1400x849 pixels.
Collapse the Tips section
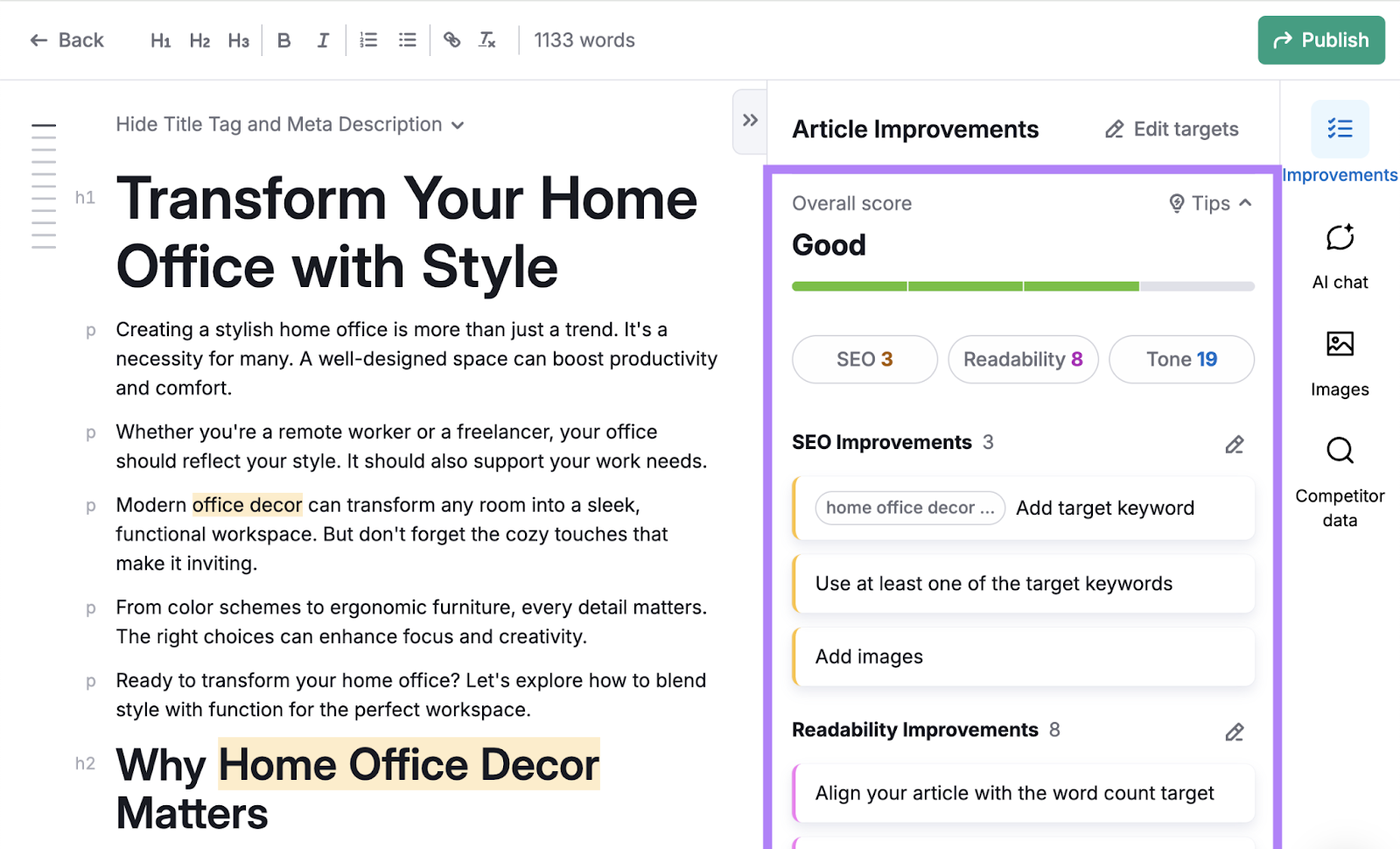(x=1210, y=203)
